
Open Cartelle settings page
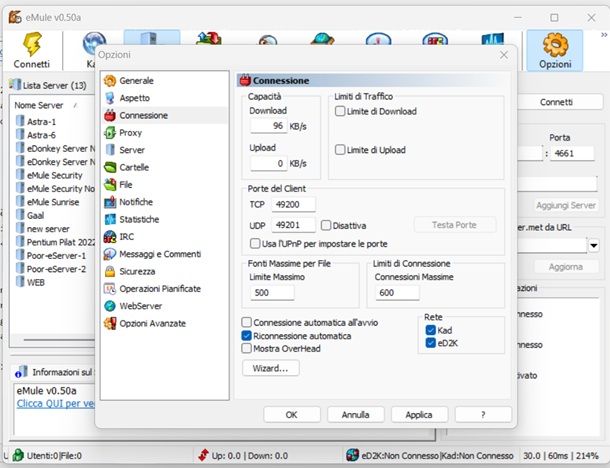point(134,167)
